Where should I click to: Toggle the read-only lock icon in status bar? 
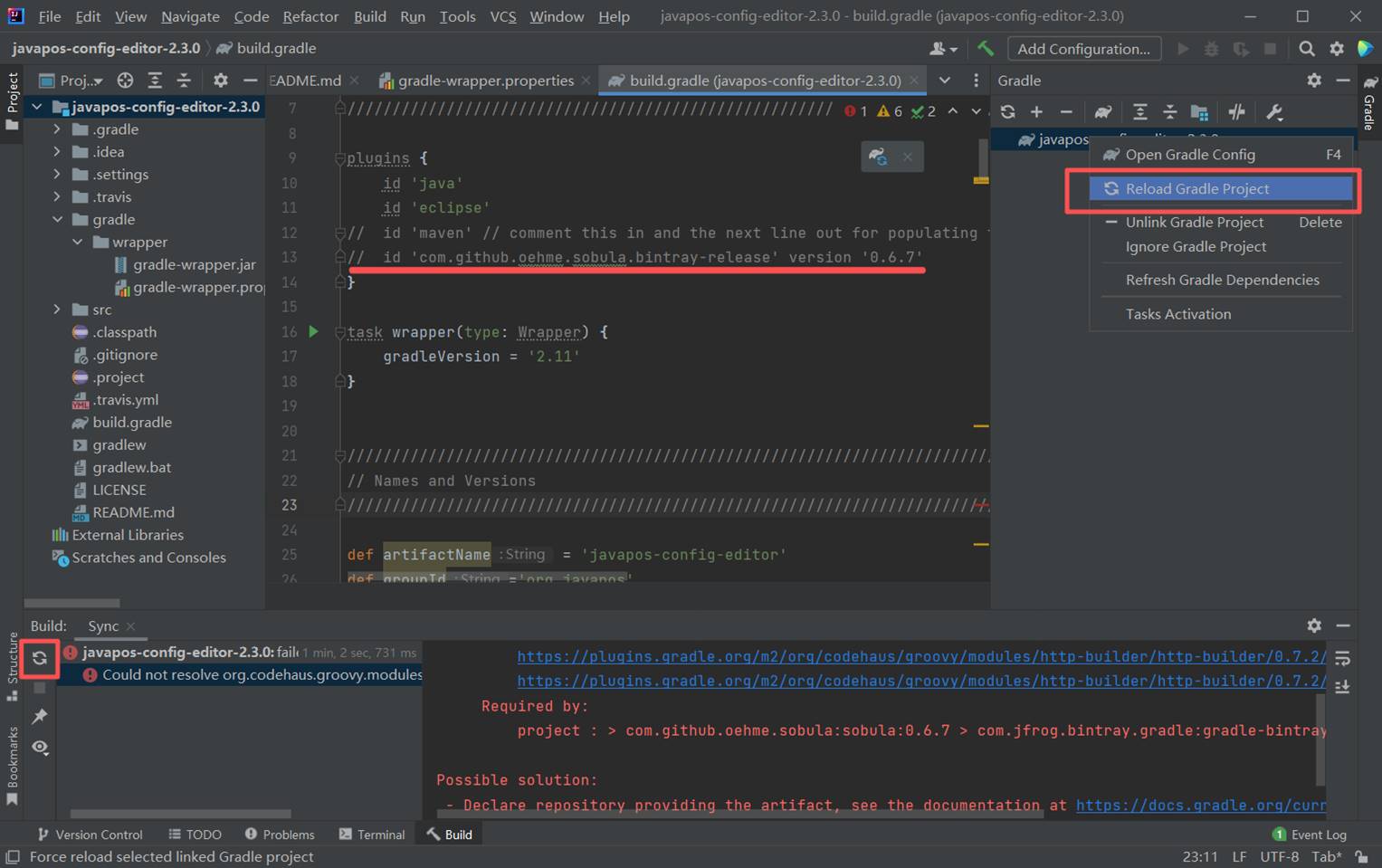(x=1361, y=856)
